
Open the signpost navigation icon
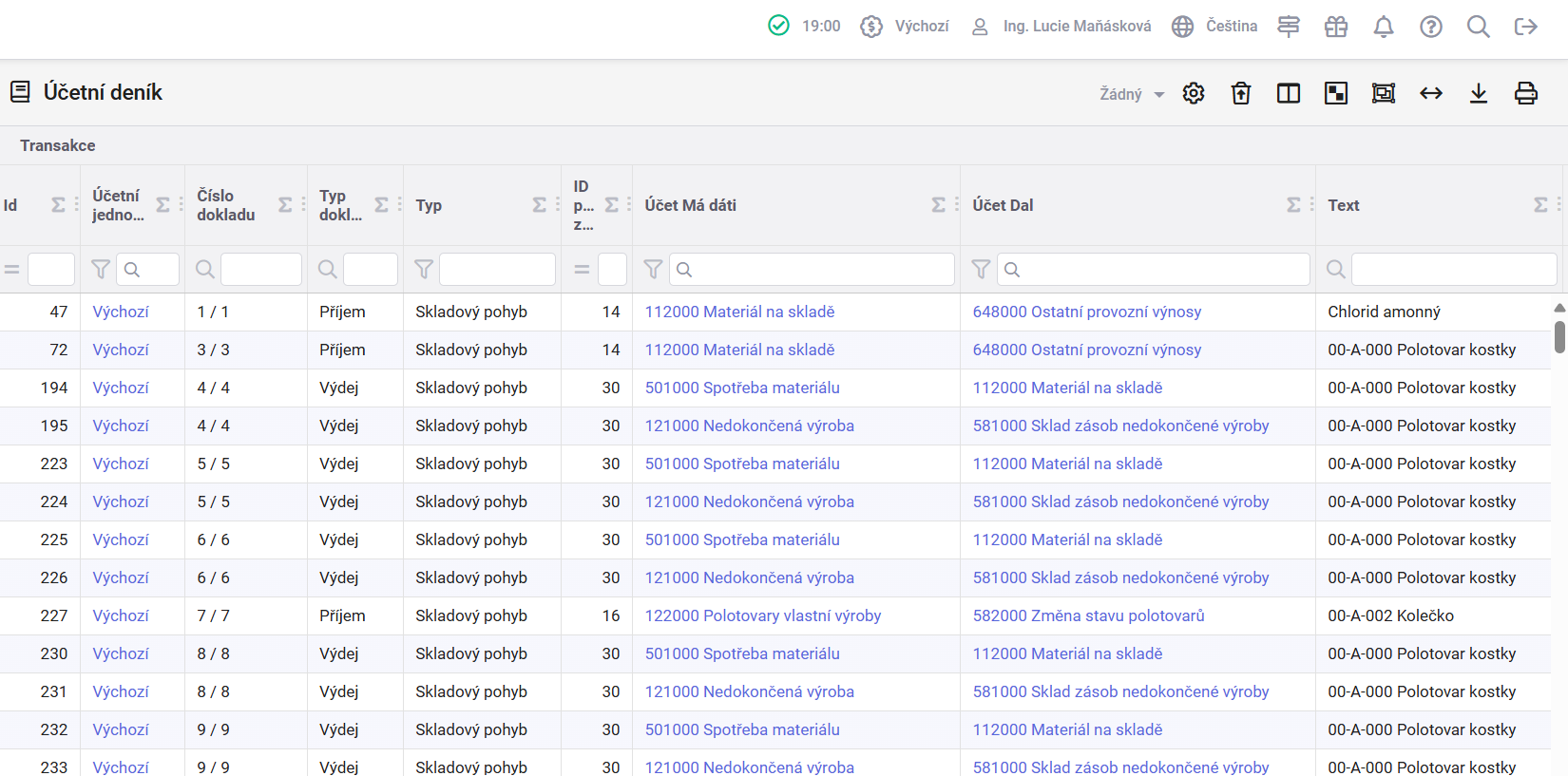[x=1289, y=27]
